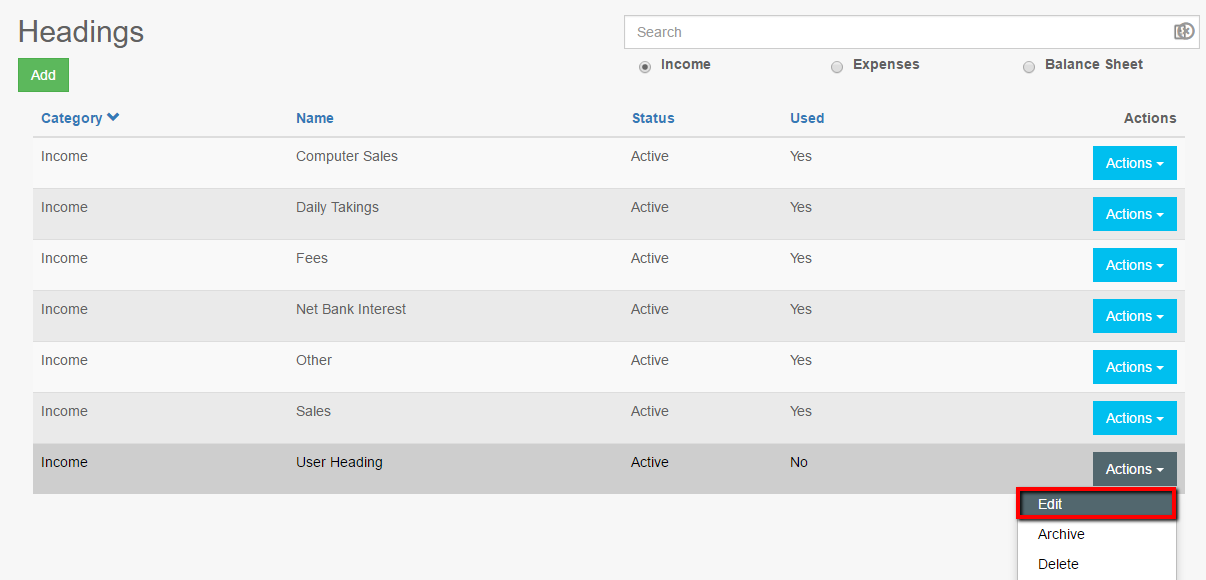Screen dimensions: 1206x580
Task: Sort table by Name column header
Action: pos(315,118)
